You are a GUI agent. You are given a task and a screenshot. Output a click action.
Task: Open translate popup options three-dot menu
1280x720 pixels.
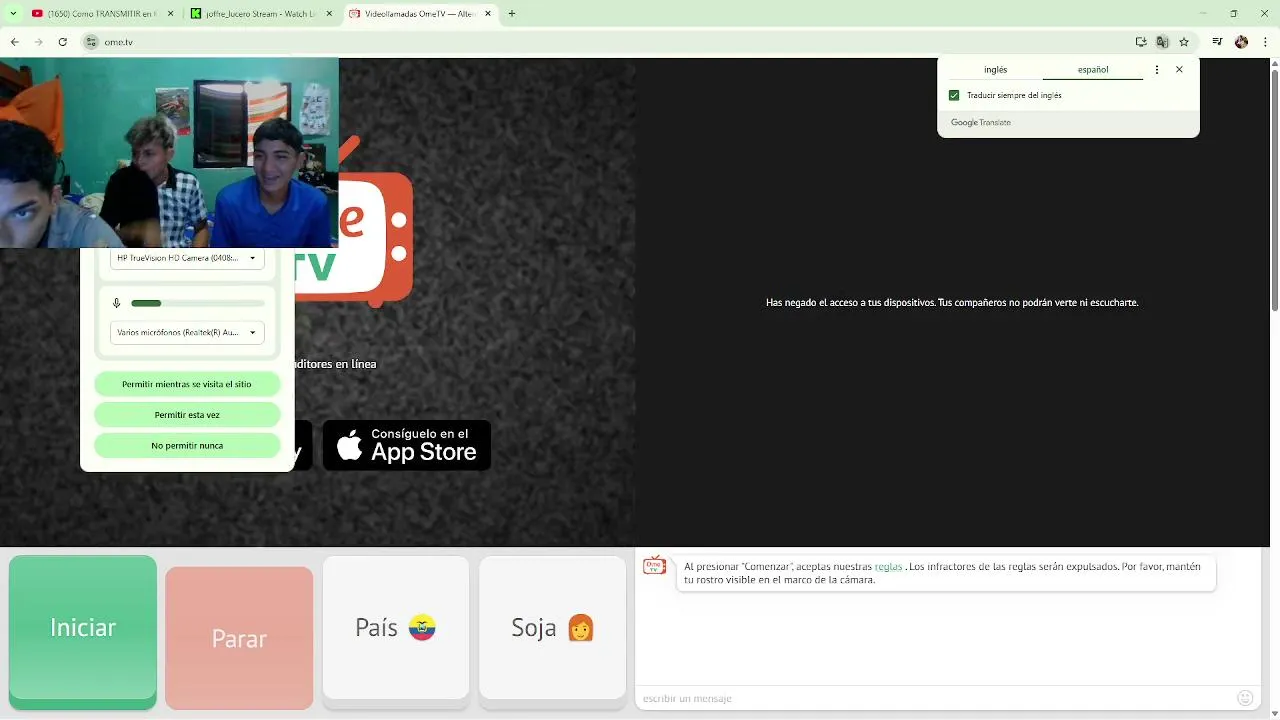pos(1157,70)
